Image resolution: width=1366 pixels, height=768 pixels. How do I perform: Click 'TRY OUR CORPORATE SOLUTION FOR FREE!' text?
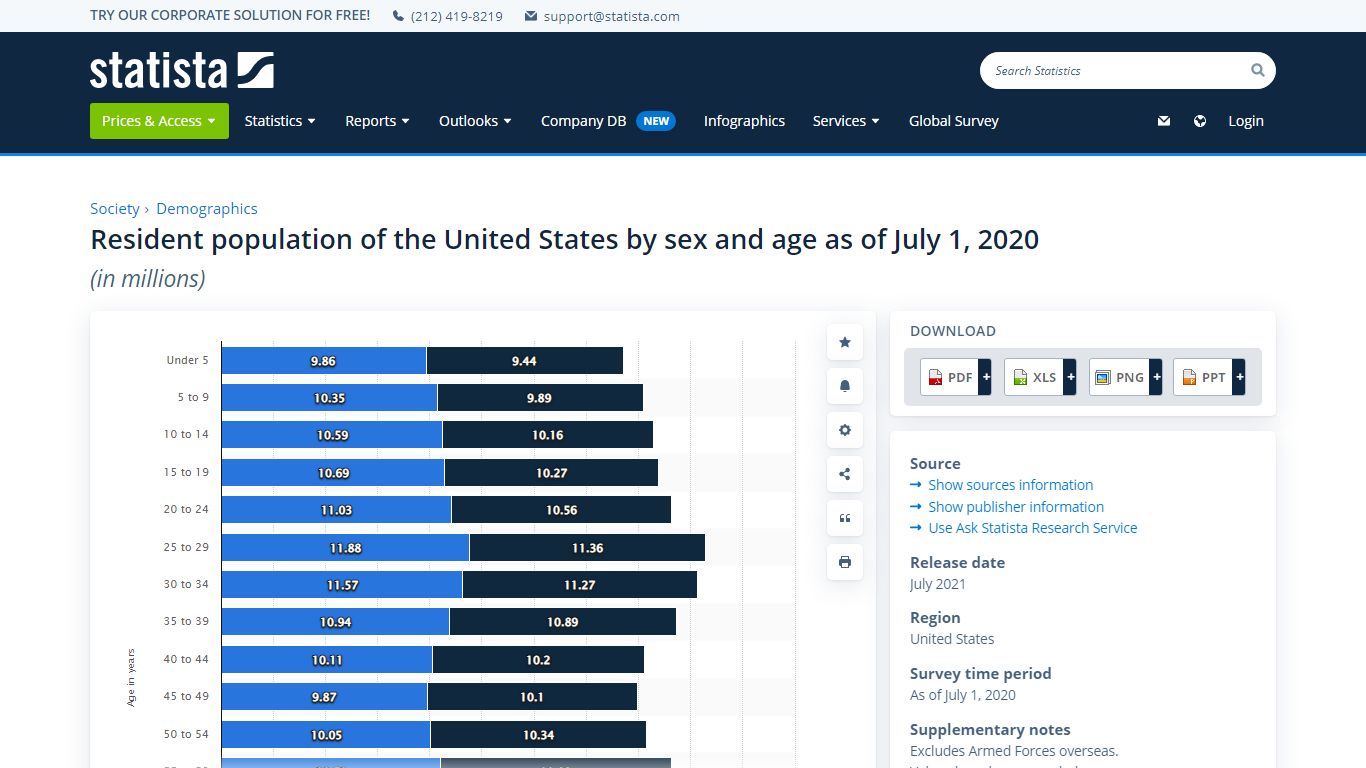230,16
